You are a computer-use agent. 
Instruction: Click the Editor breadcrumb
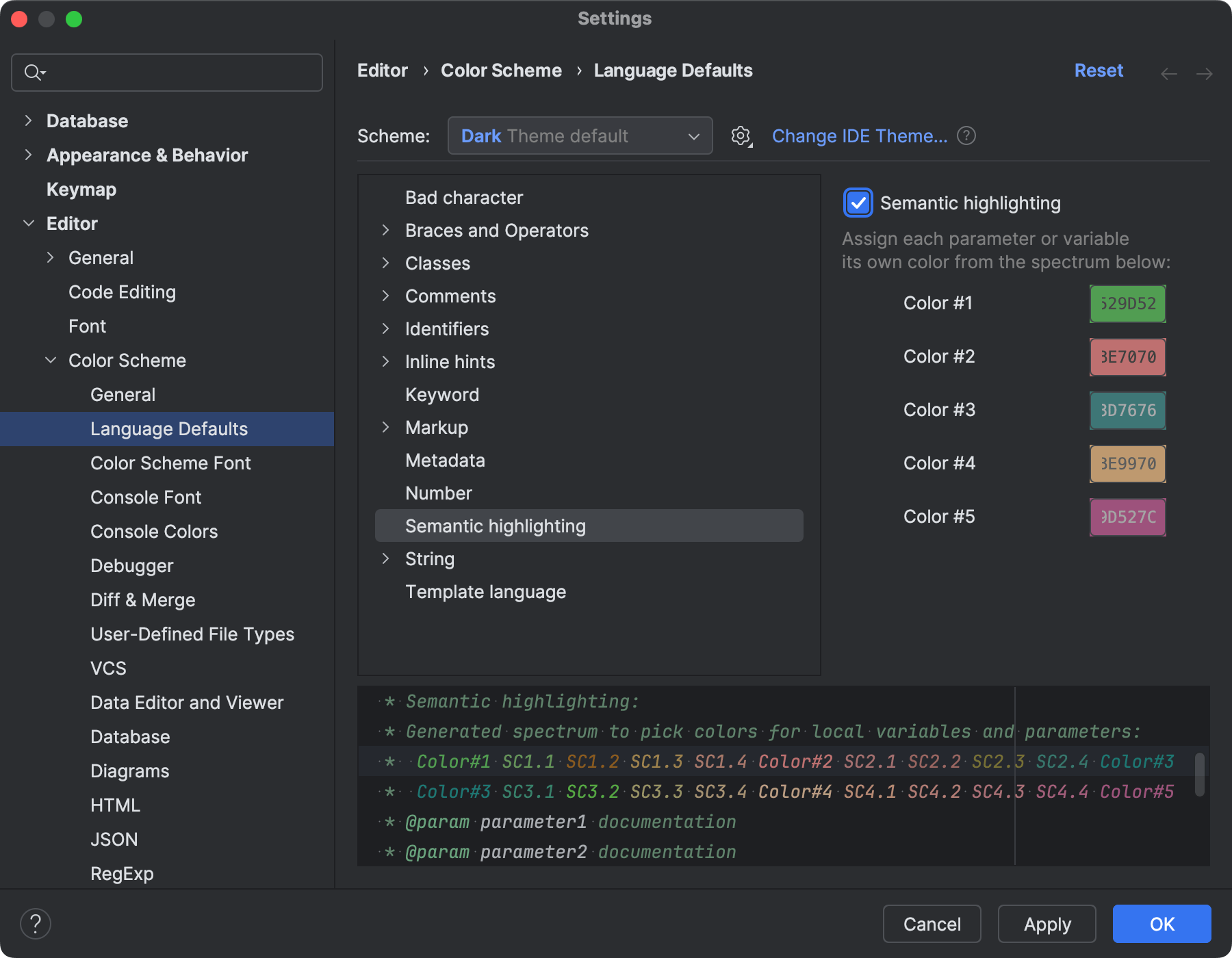coord(382,70)
